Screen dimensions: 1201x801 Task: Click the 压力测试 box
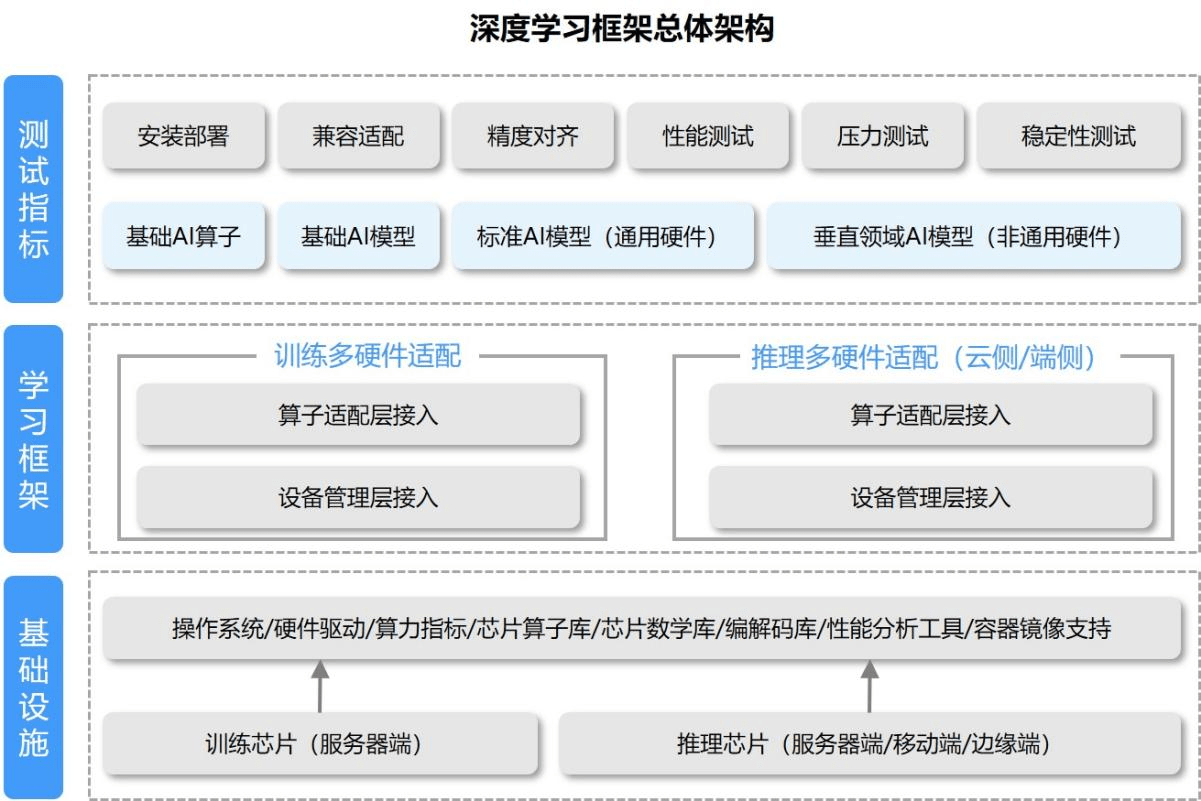click(x=883, y=136)
